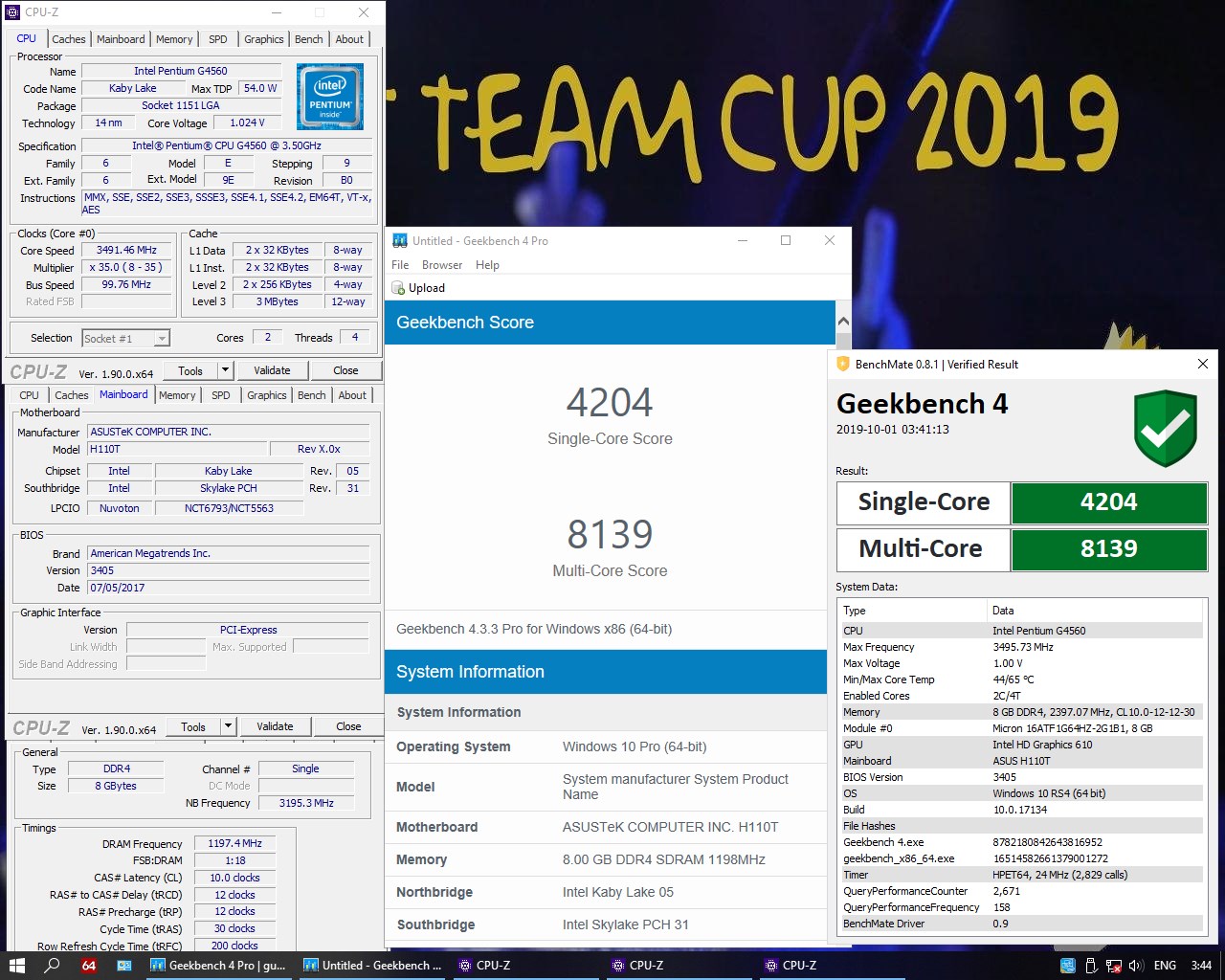Click Single-Core score 4204 in BenchMate
The image size is (1225, 980).
click(1109, 502)
